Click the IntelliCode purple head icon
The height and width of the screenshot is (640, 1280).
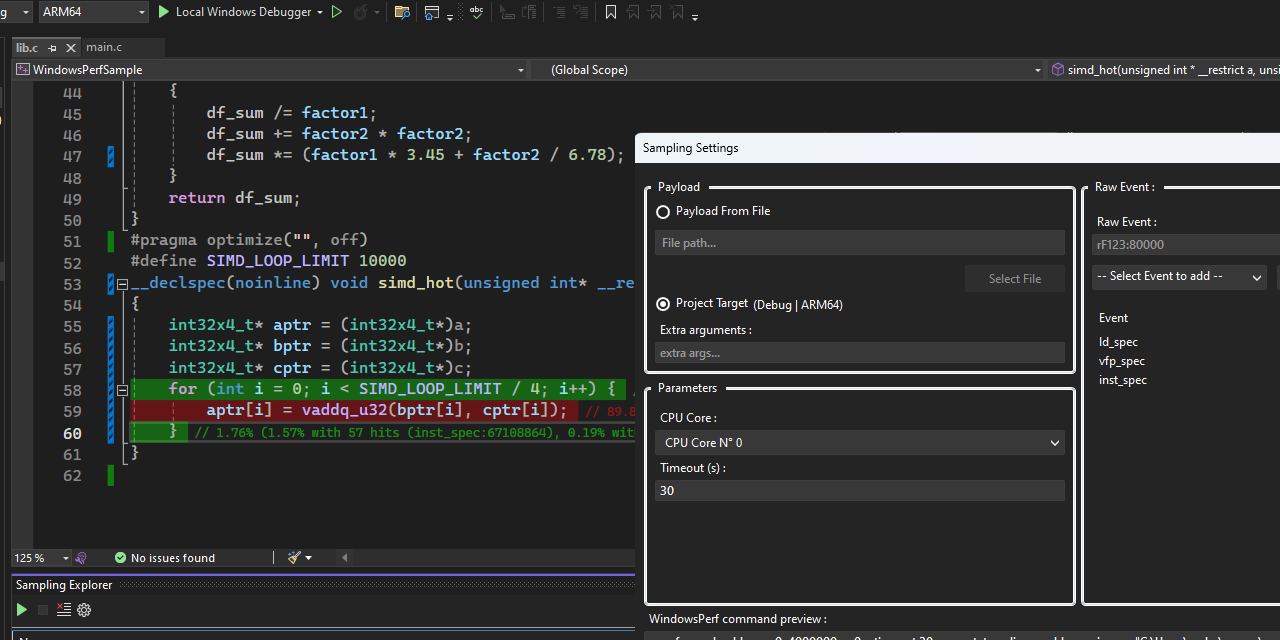(81, 558)
